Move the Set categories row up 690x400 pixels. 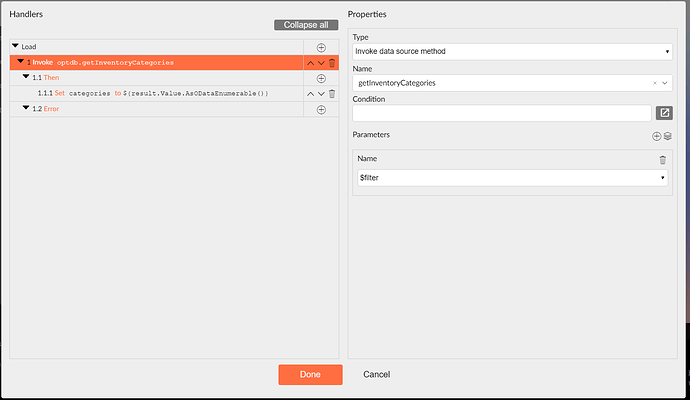(x=310, y=94)
